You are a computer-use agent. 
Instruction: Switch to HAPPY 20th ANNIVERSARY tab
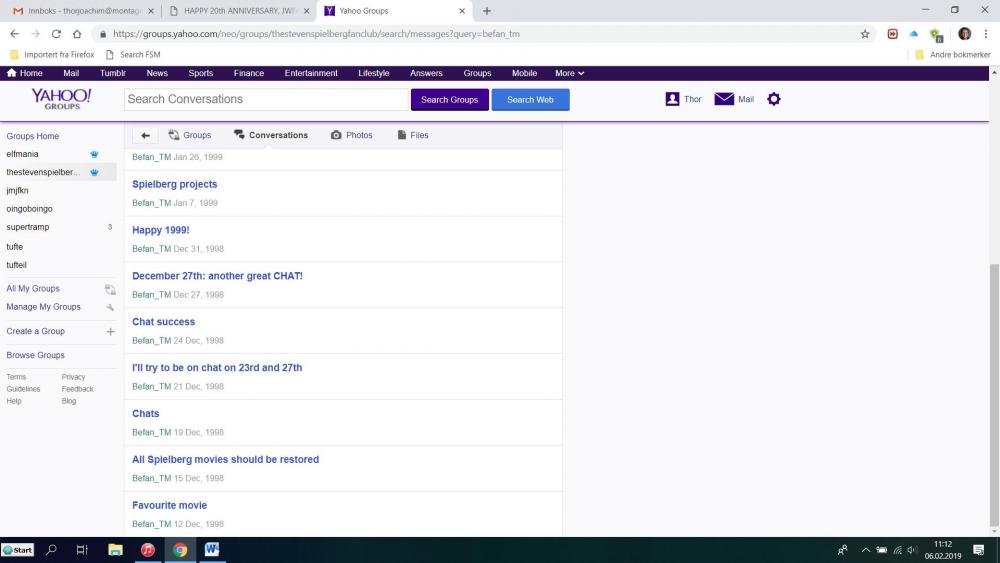coord(239,11)
